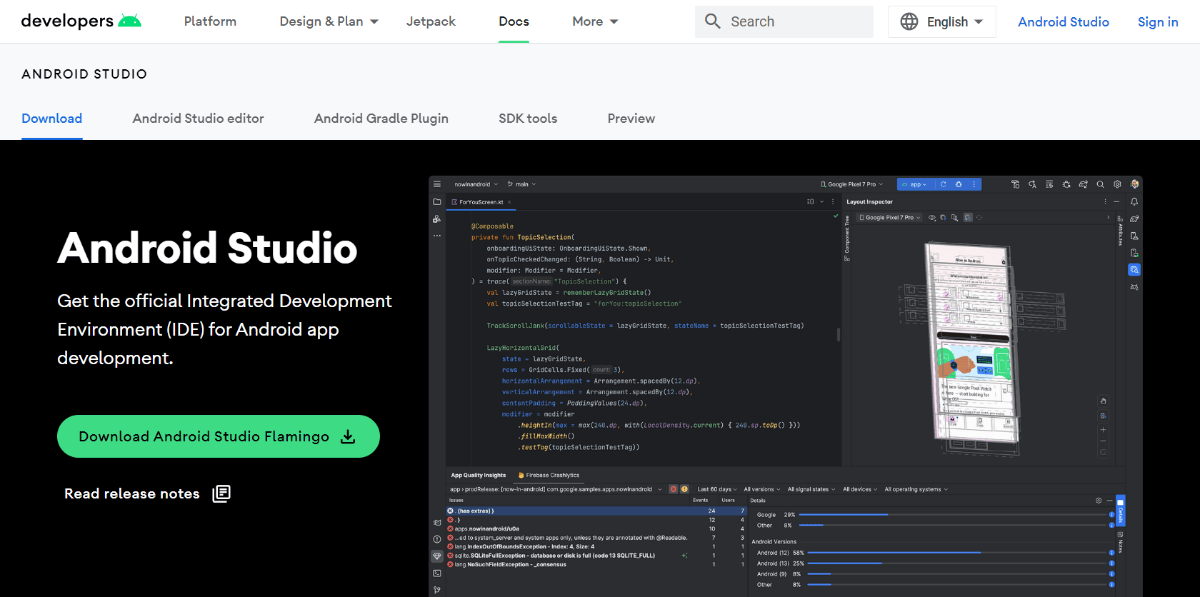Viewport: 1200px width, 597px height.
Task: Open the More dropdown in the navigation
Action: (595, 21)
